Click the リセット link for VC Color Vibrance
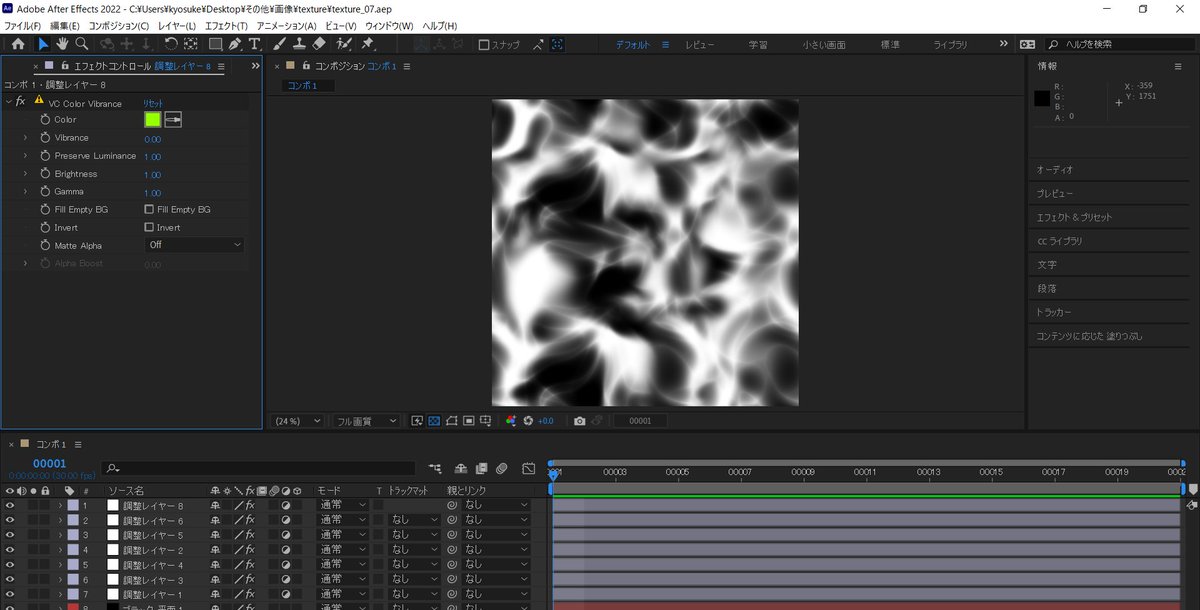1200x610 pixels. (153, 103)
